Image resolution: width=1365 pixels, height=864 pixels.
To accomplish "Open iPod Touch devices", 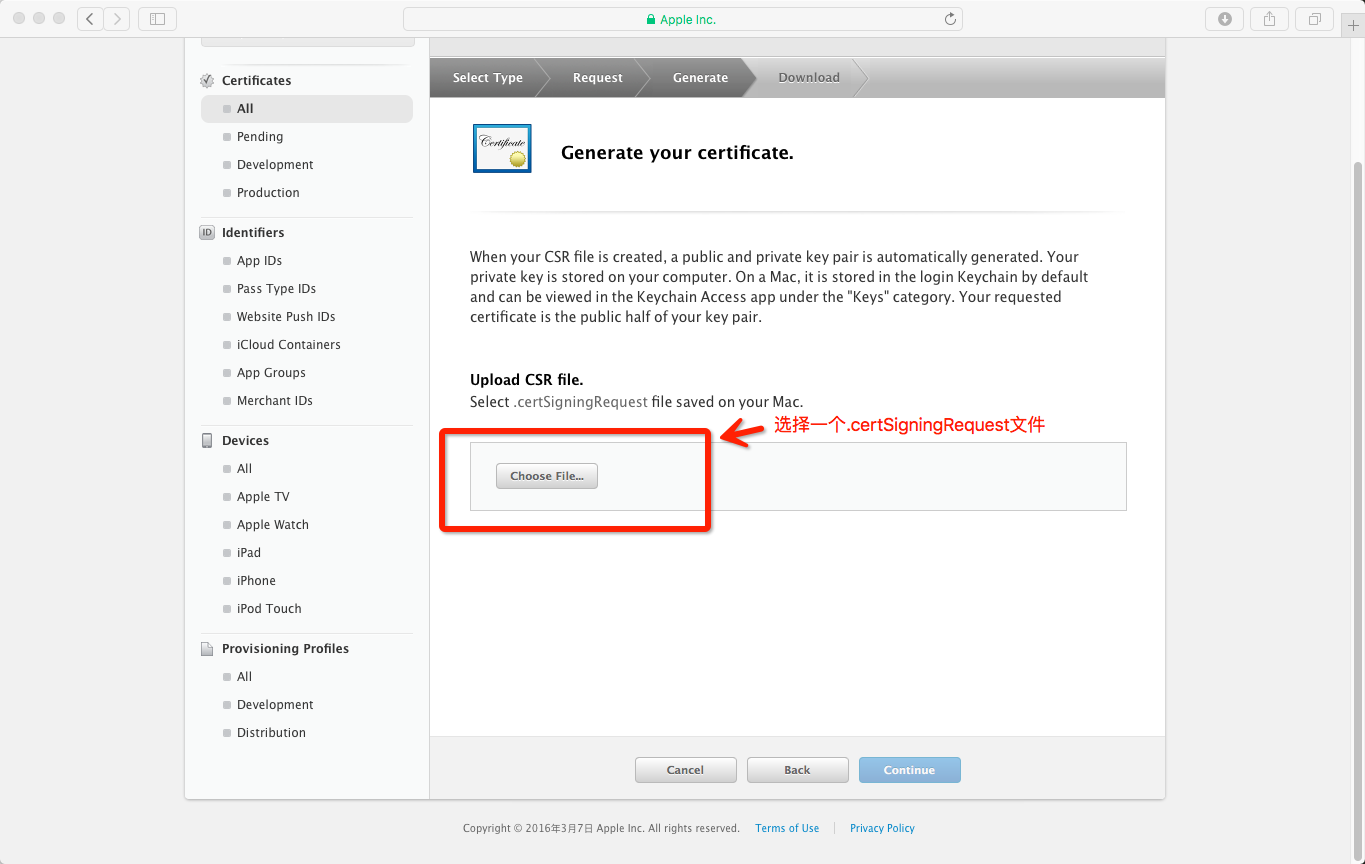I will coord(269,609).
